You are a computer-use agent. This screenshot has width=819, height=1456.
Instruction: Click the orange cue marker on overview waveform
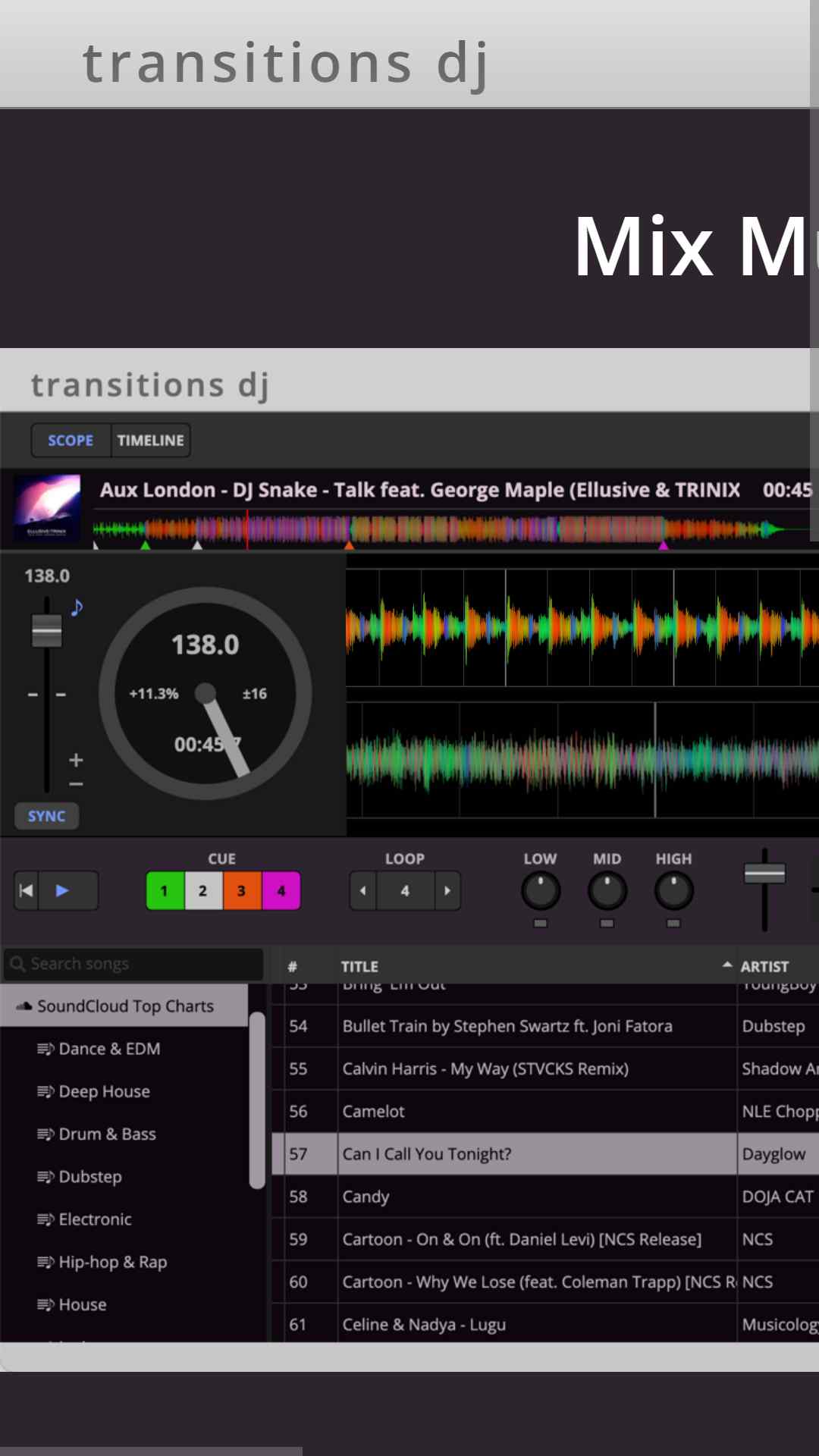(349, 544)
